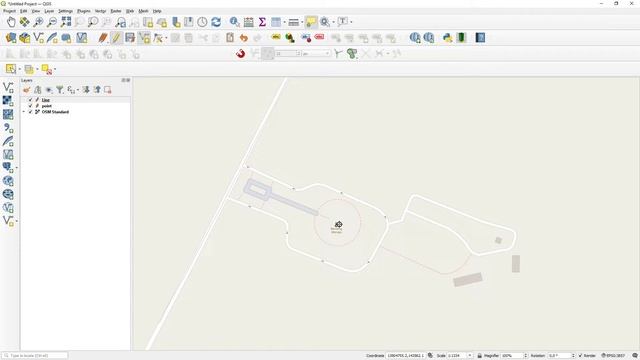Toggle the Render checkbox in status bar

580,356
